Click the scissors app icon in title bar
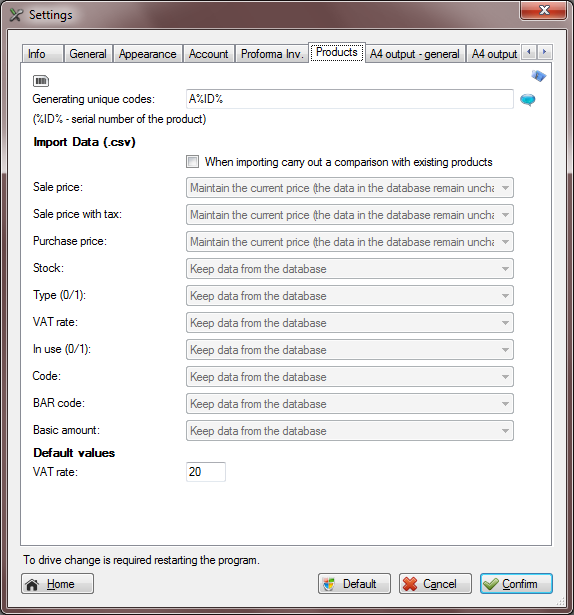Screen dimensions: 574x615 (16, 15)
